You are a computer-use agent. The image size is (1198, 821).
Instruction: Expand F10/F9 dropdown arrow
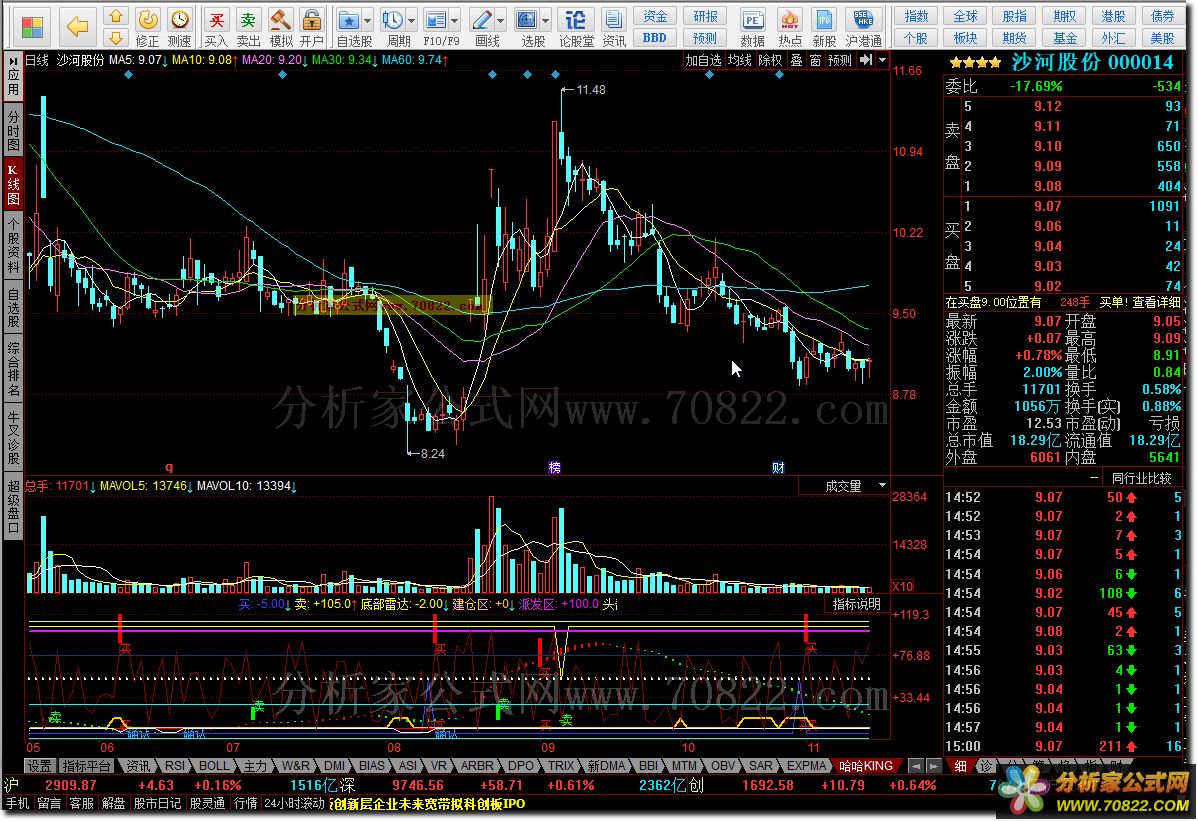(x=455, y=21)
